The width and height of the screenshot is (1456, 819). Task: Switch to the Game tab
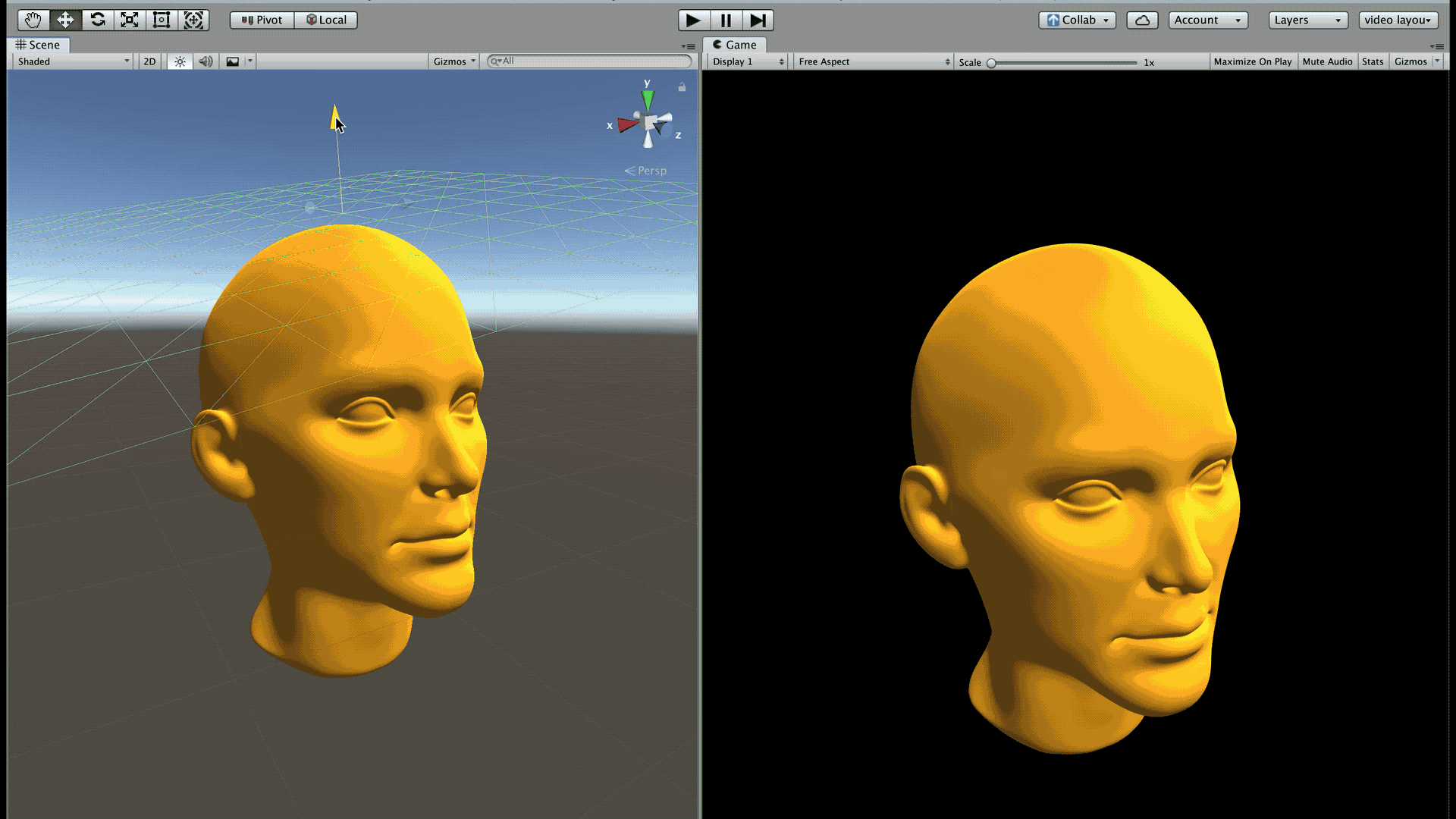(734, 45)
